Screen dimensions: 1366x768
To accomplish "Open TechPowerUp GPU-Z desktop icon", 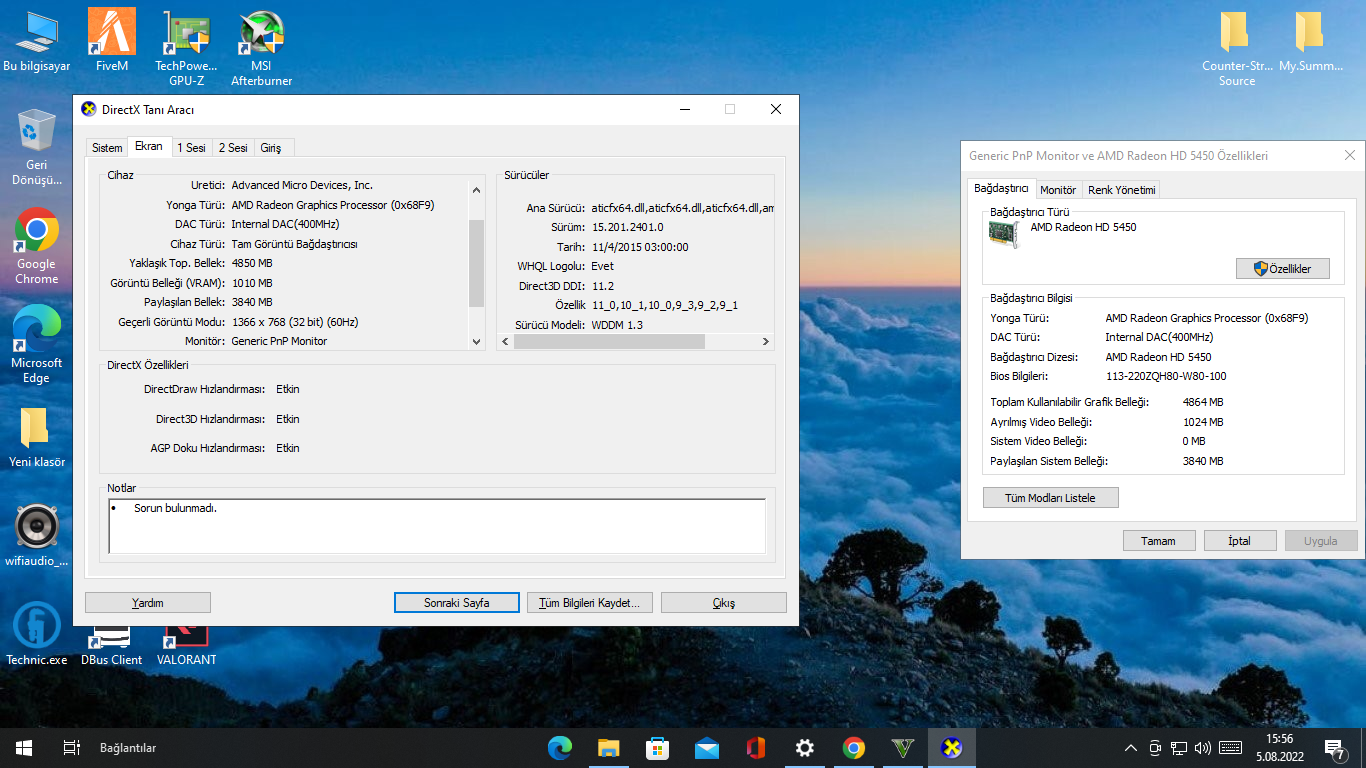I will [x=186, y=33].
